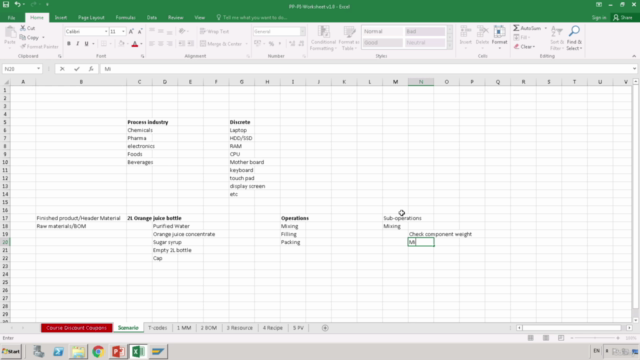Viewport: 640px width, 360px height.
Task: Toggle Italic formatting
Action: pyautogui.click(x=78, y=44)
